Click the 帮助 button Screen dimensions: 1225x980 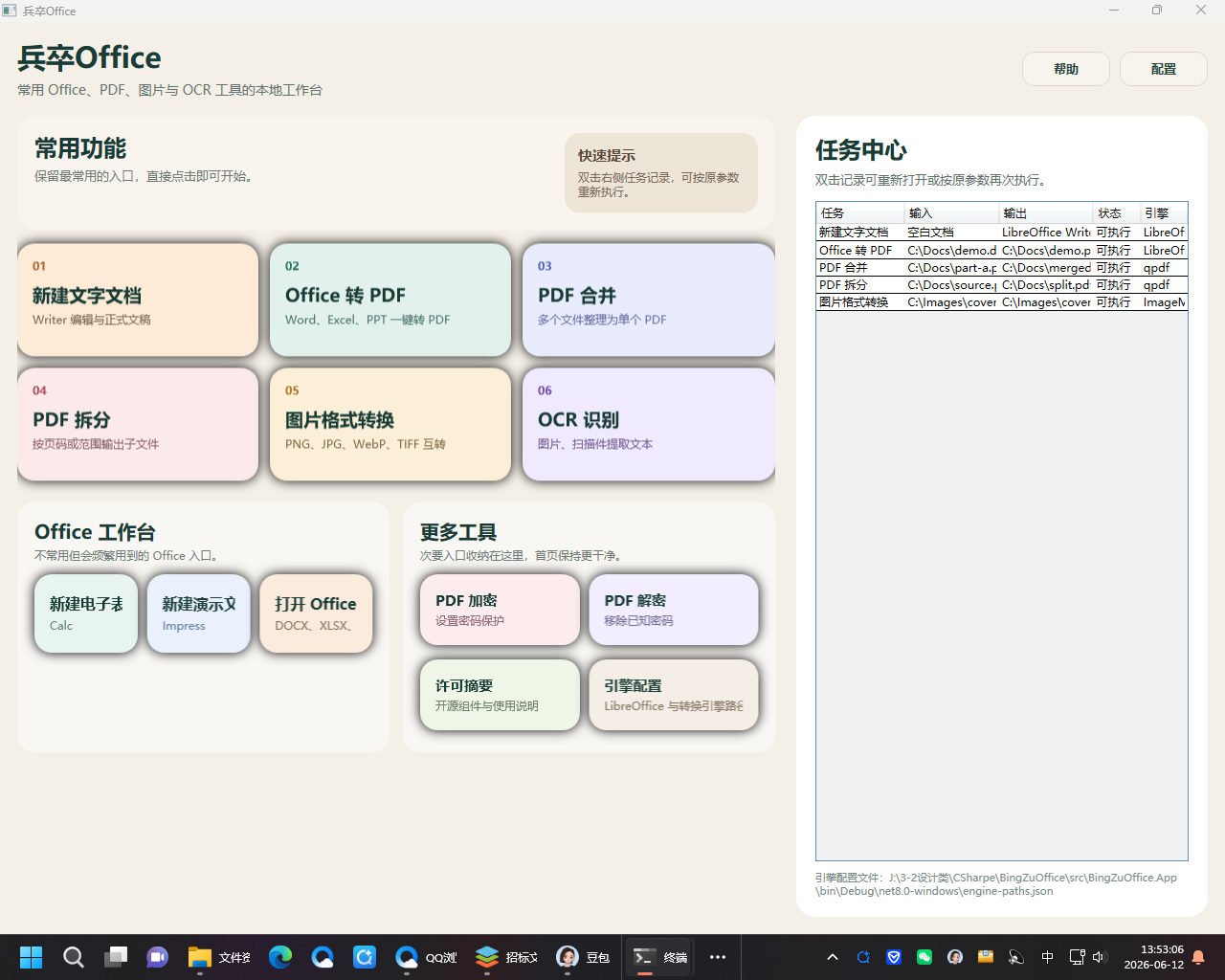coord(1066,69)
